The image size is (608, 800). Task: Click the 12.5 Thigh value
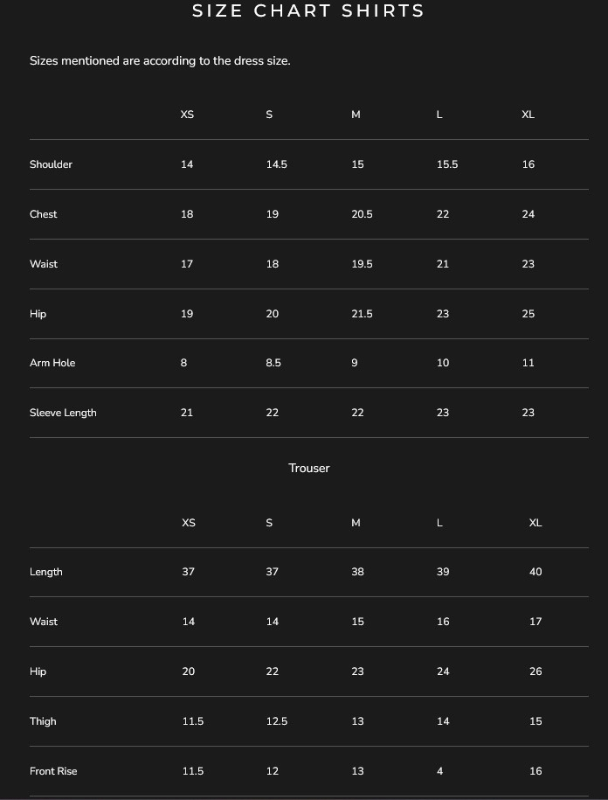(x=276, y=721)
